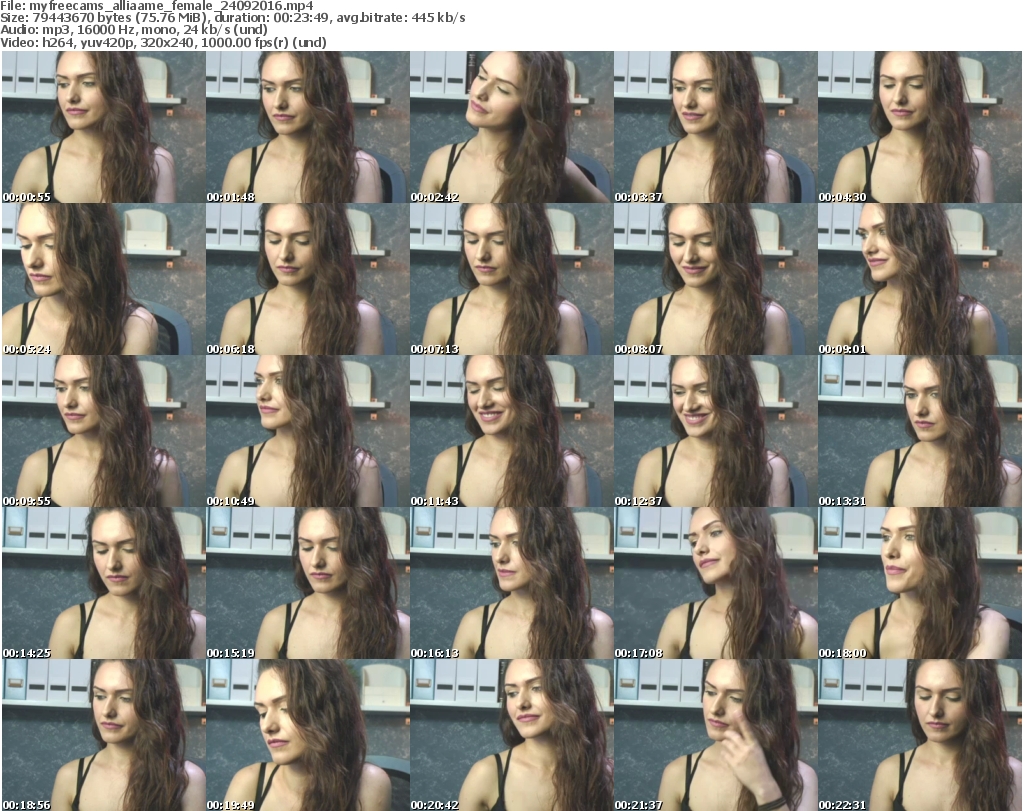
Task: Open the thumbnail timestamped 00:20:42
Action: [x=511, y=735]
